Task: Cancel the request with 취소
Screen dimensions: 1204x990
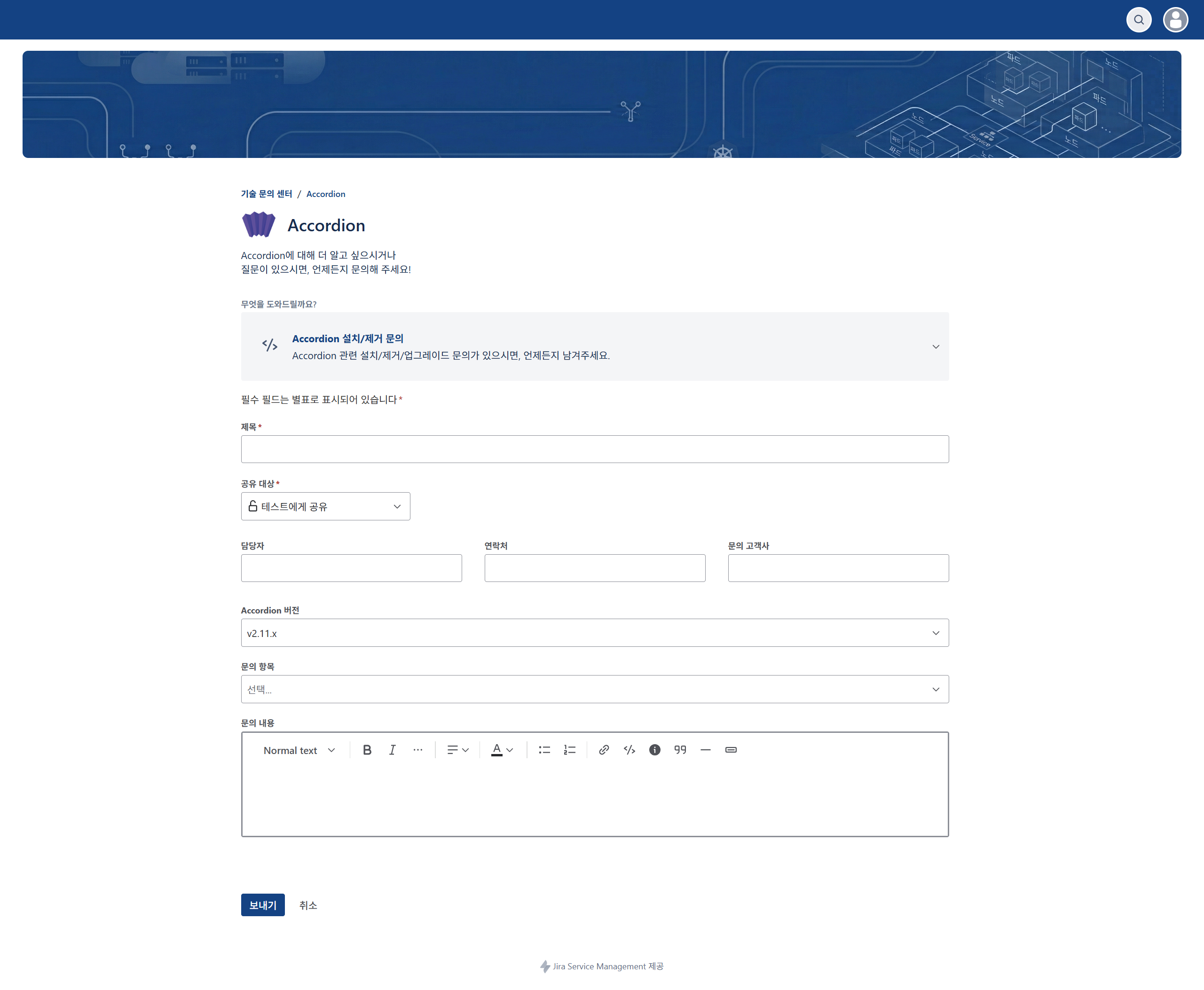Action: (308, 905)
